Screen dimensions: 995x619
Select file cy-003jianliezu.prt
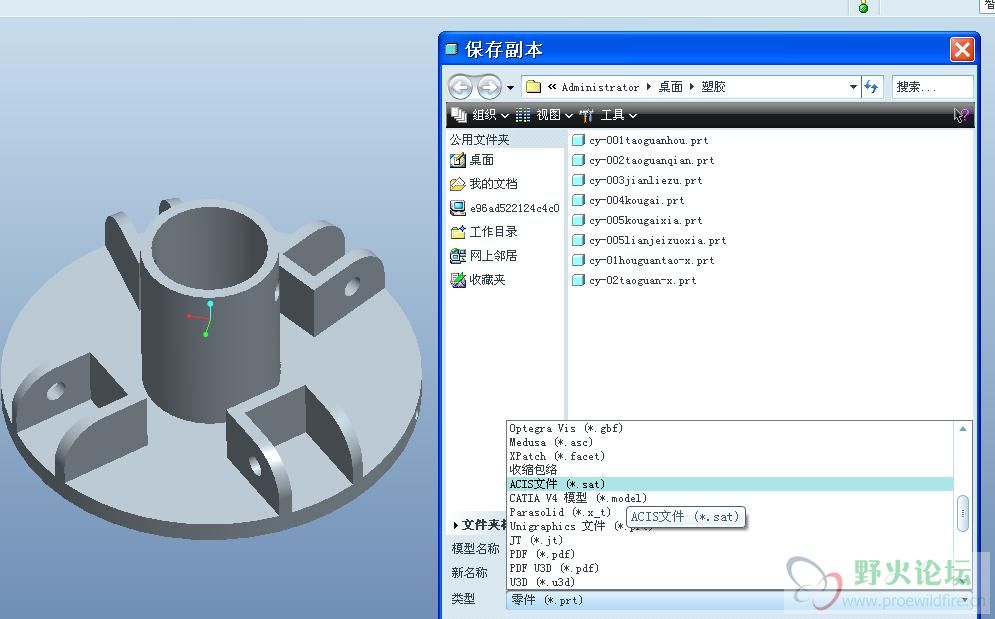(x=637, y=180)
